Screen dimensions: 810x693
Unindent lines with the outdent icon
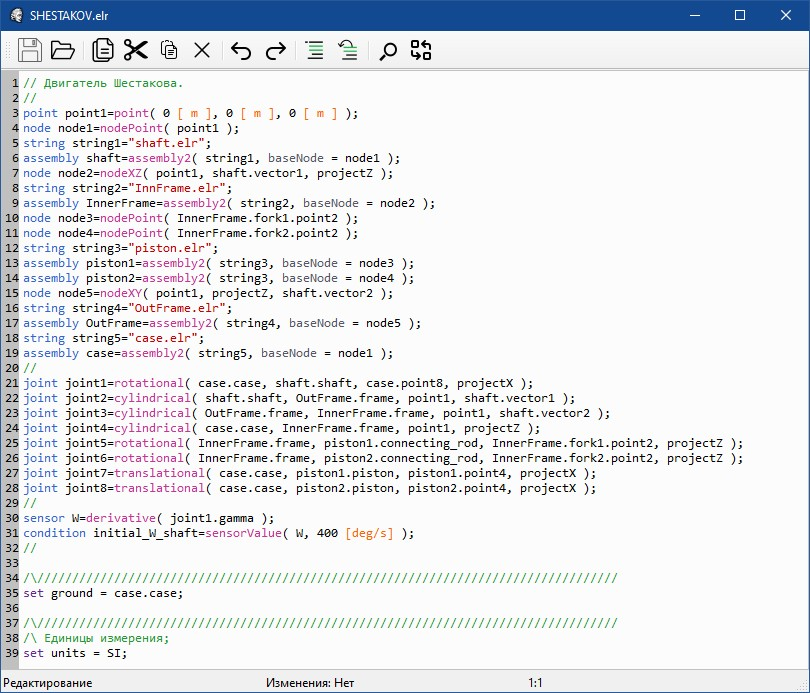click(x=348, y=50)
